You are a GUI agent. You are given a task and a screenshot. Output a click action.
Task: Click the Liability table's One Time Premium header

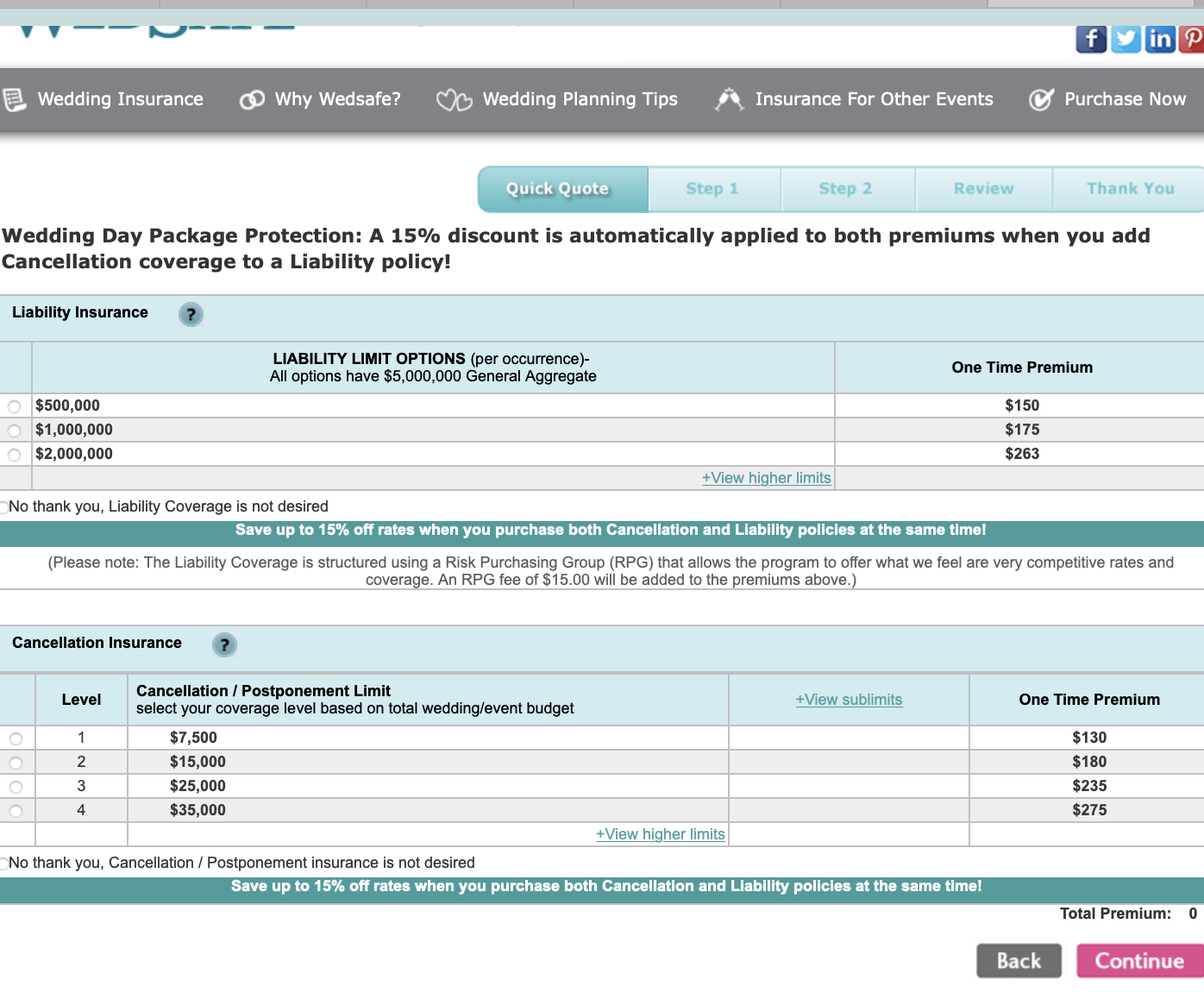pyautogui.click(x=1022, y=368)
